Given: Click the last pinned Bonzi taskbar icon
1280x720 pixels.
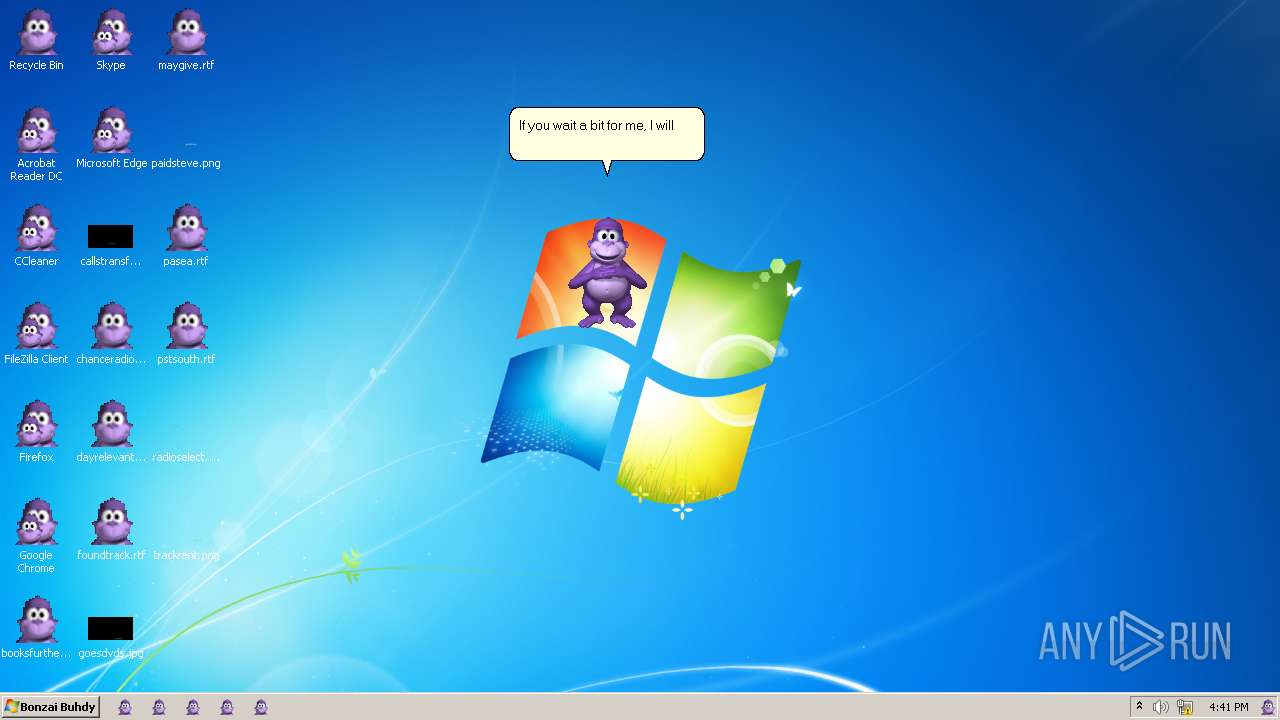Looking at the screenshot, I should 261,707.
